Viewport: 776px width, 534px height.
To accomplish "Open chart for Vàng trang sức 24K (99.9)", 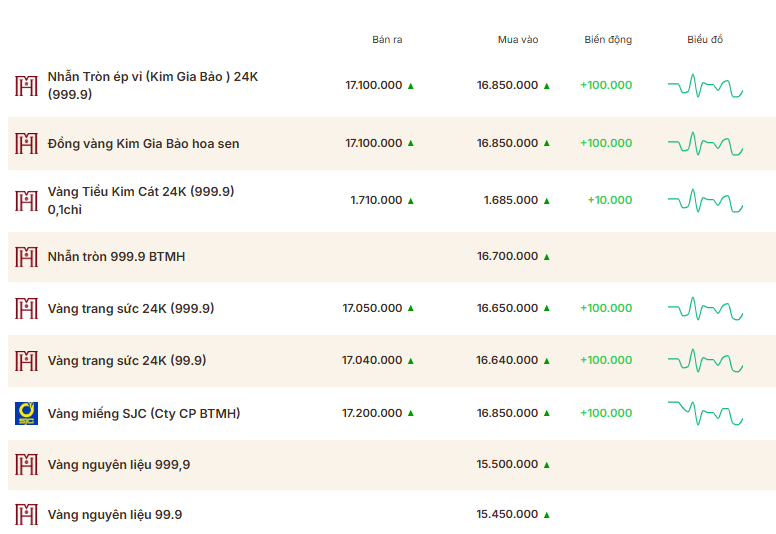I will (705, 360).
